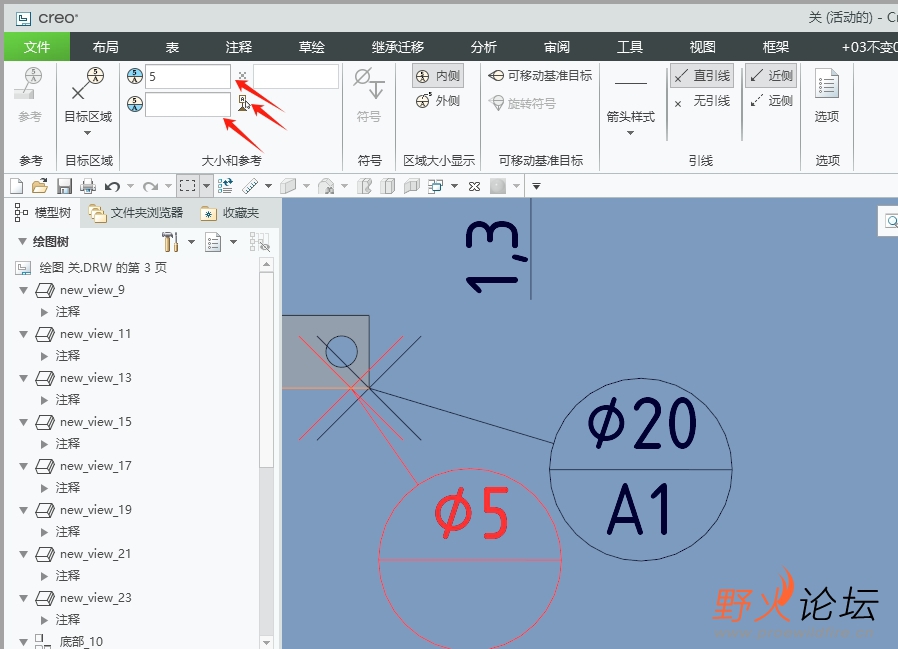Select 底部_10 in drawing tree

point(81,642)
